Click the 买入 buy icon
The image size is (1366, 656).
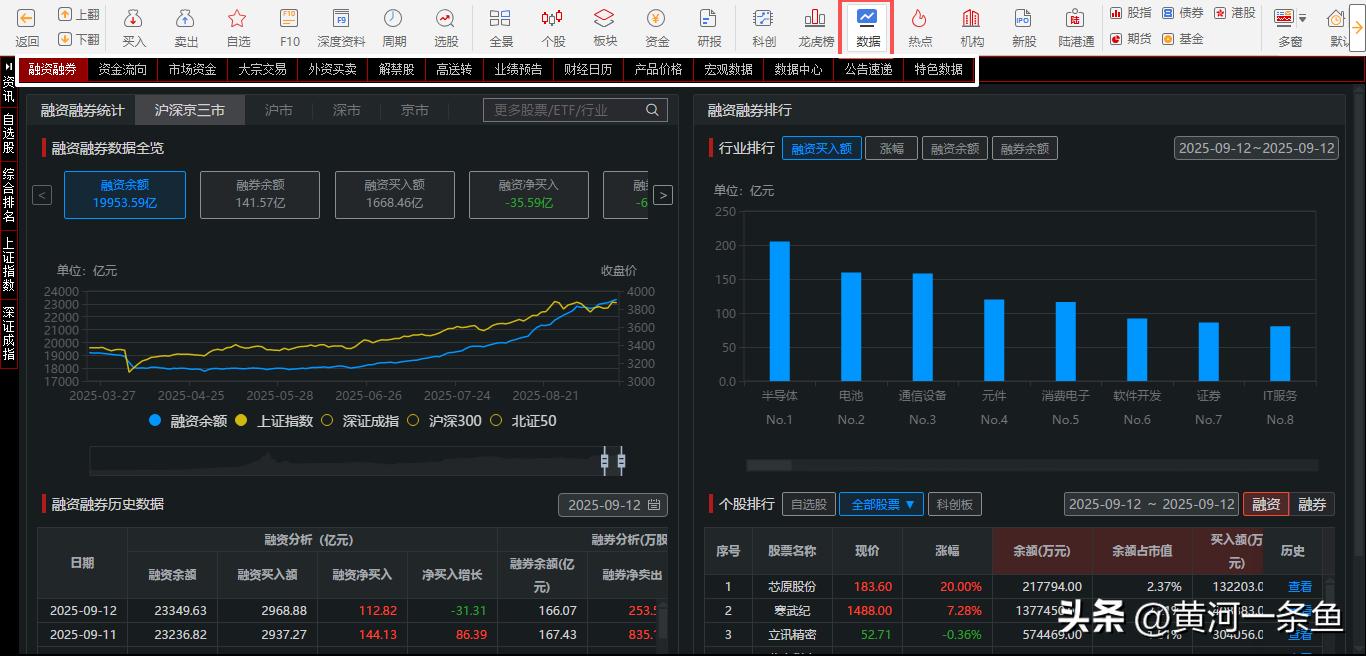pos(134,26)
